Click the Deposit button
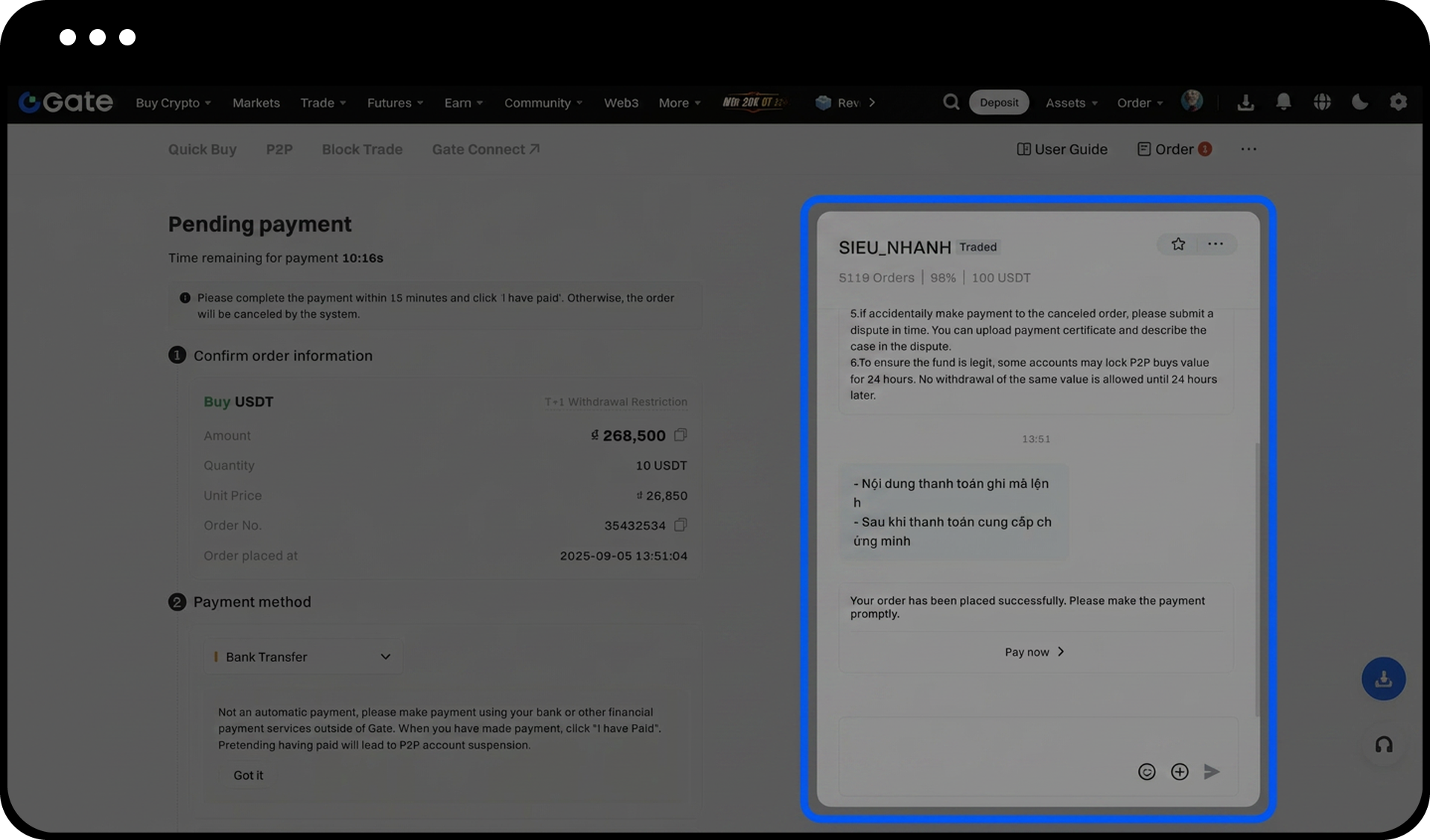The width and height of the screenshot is (1430, 840). point(999,103)
